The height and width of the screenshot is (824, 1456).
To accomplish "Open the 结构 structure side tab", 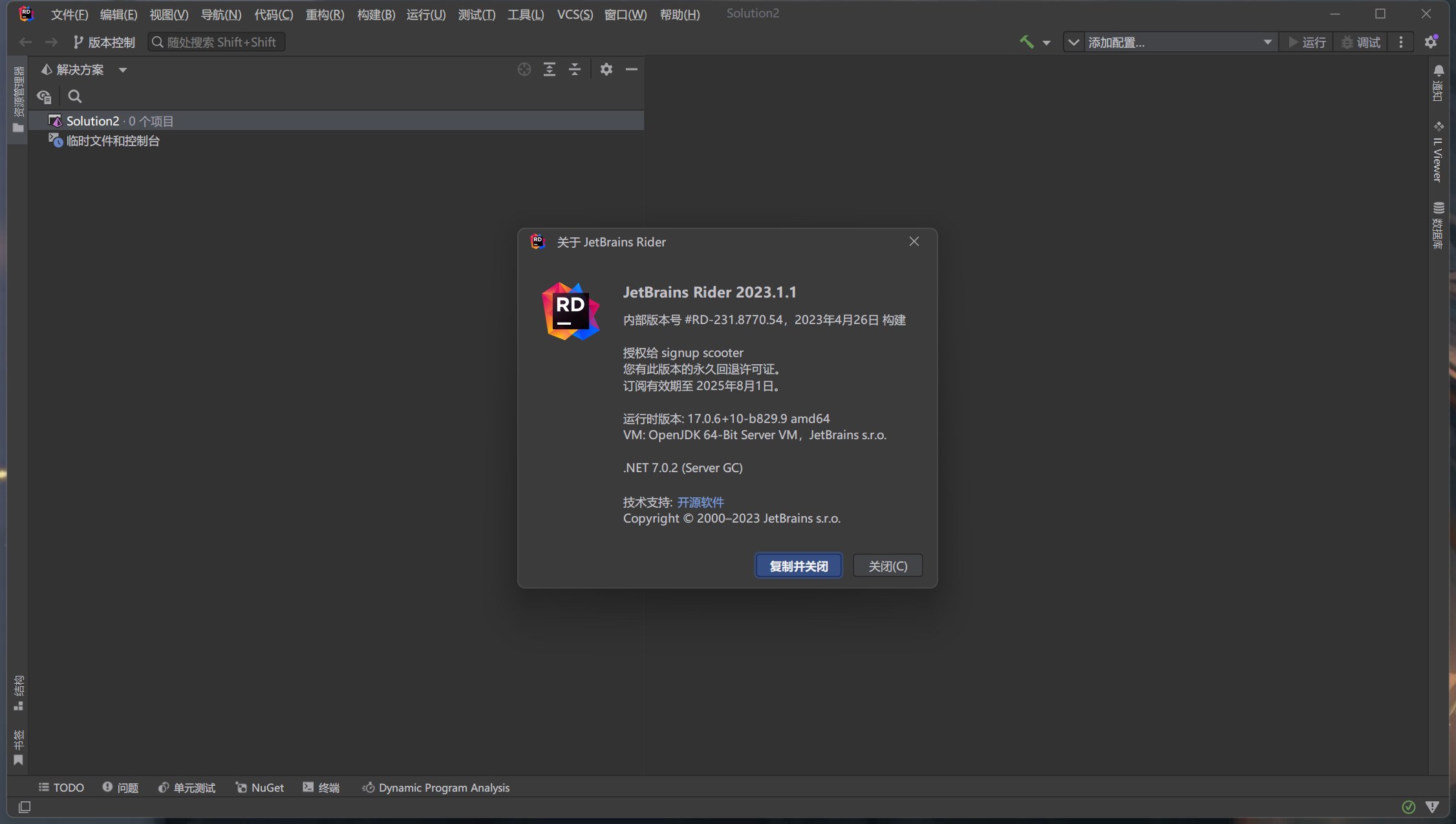I will click(x=18, y=693).
